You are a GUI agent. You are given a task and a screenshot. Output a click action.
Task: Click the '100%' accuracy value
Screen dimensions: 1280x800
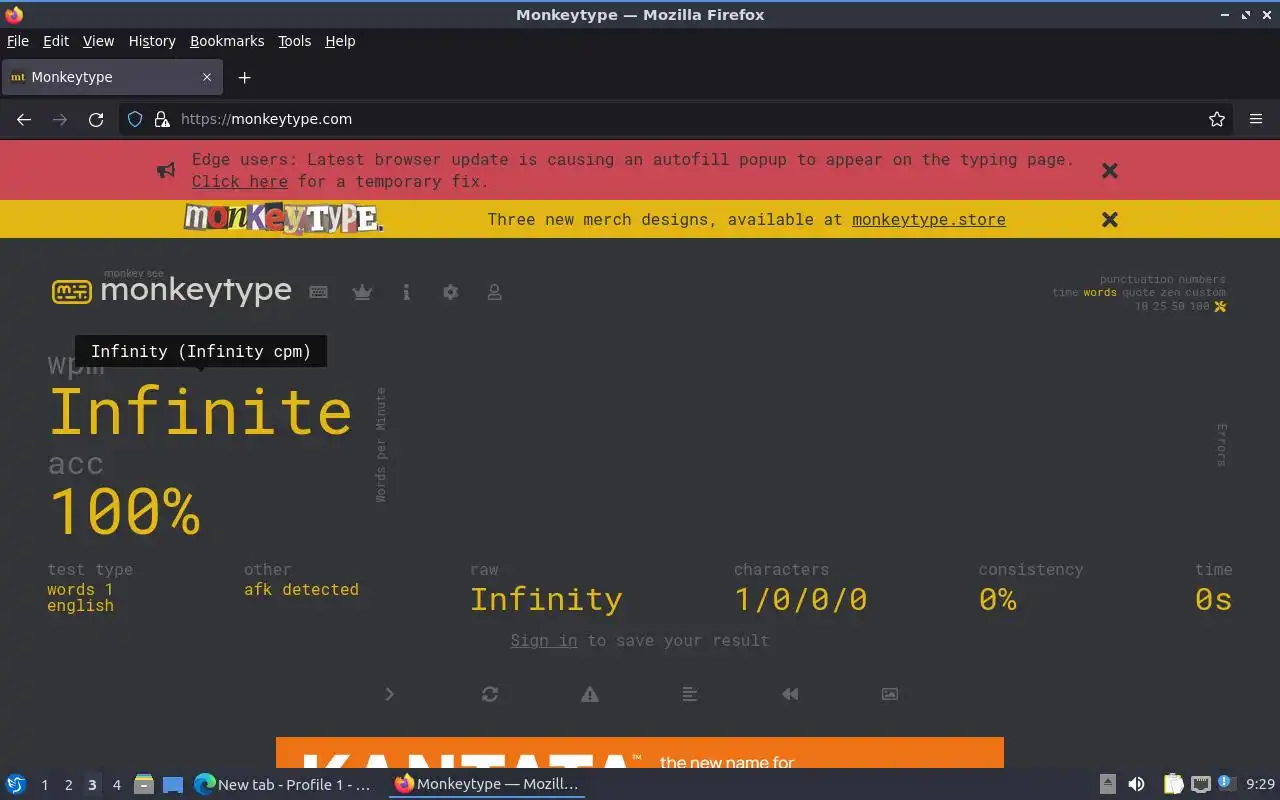click(124, 511)
